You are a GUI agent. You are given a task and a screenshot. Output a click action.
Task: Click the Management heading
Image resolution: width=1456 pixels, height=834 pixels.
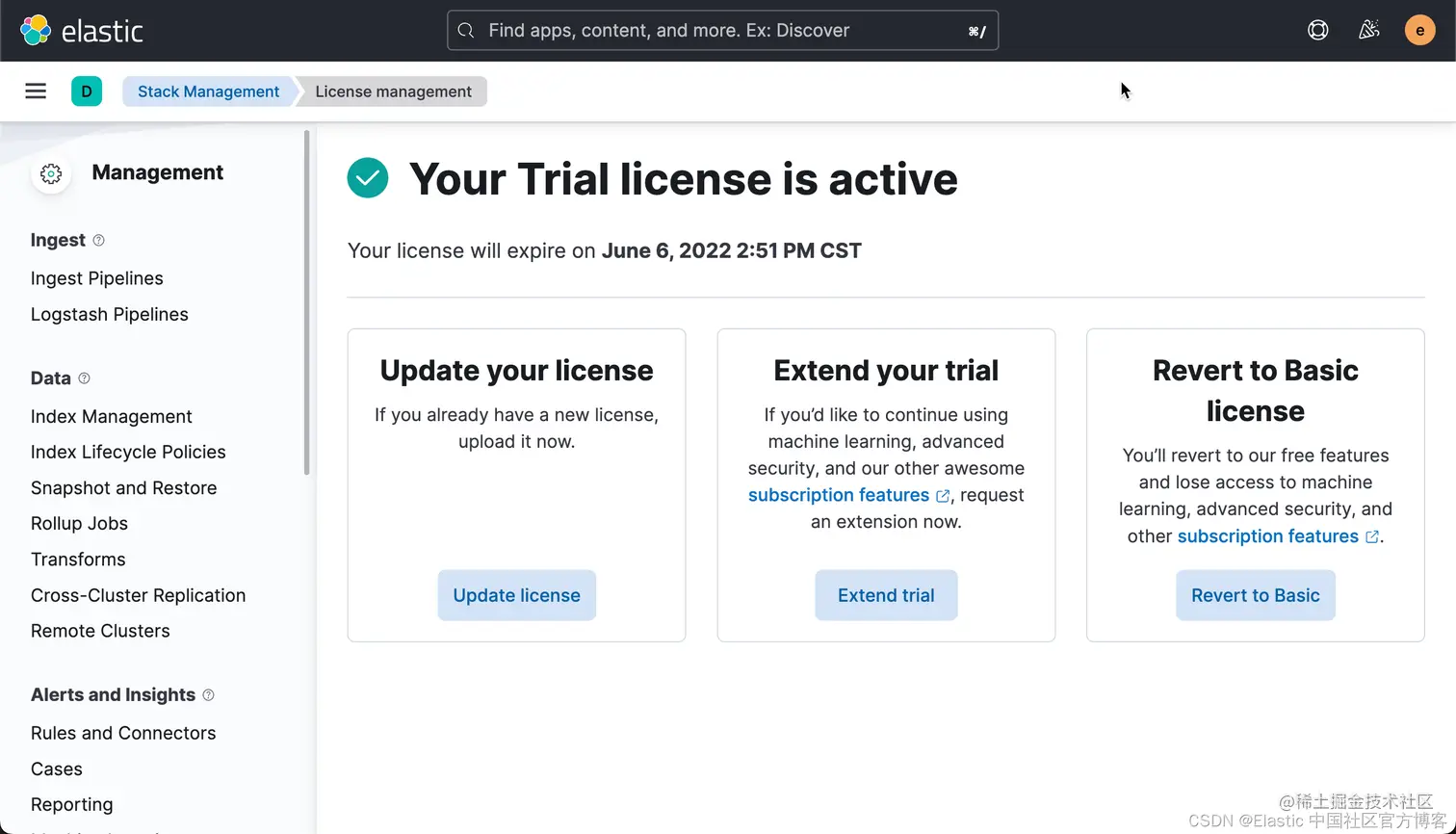coord(158,172)
